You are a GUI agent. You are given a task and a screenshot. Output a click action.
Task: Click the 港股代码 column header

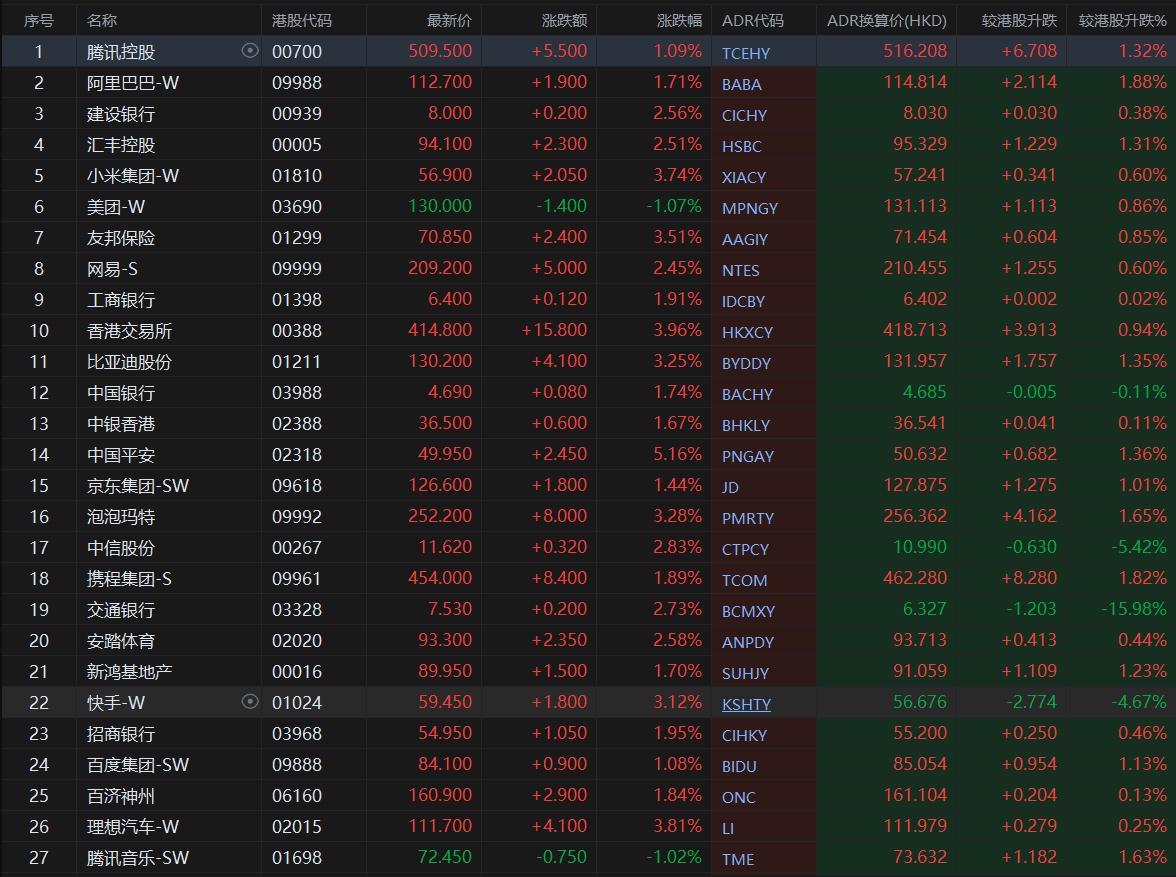[x=301, y=20]
